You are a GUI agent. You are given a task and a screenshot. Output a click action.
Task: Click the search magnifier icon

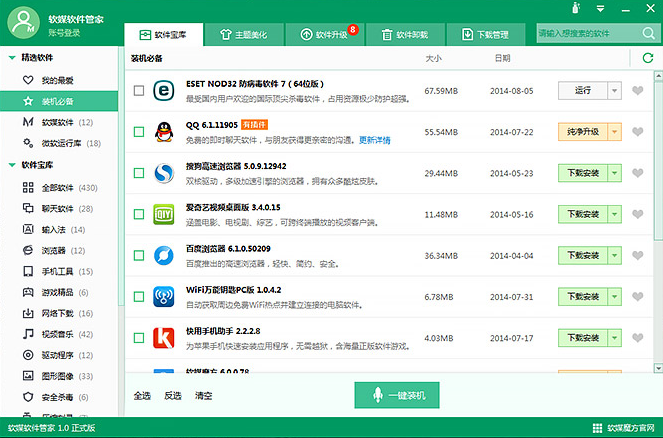coord(651,33)
